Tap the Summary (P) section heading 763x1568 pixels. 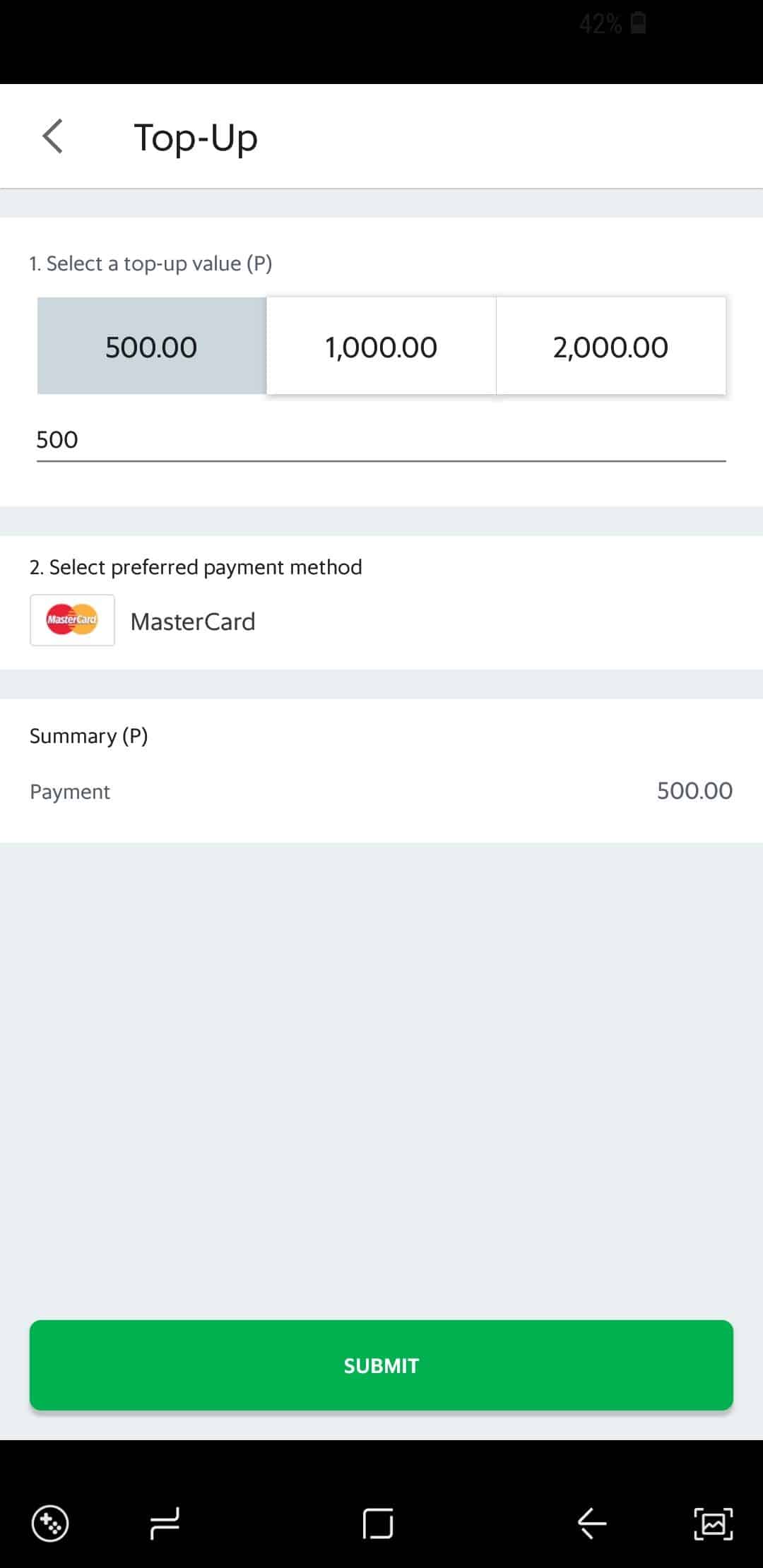pyautogui.click(x=88, y=736)
